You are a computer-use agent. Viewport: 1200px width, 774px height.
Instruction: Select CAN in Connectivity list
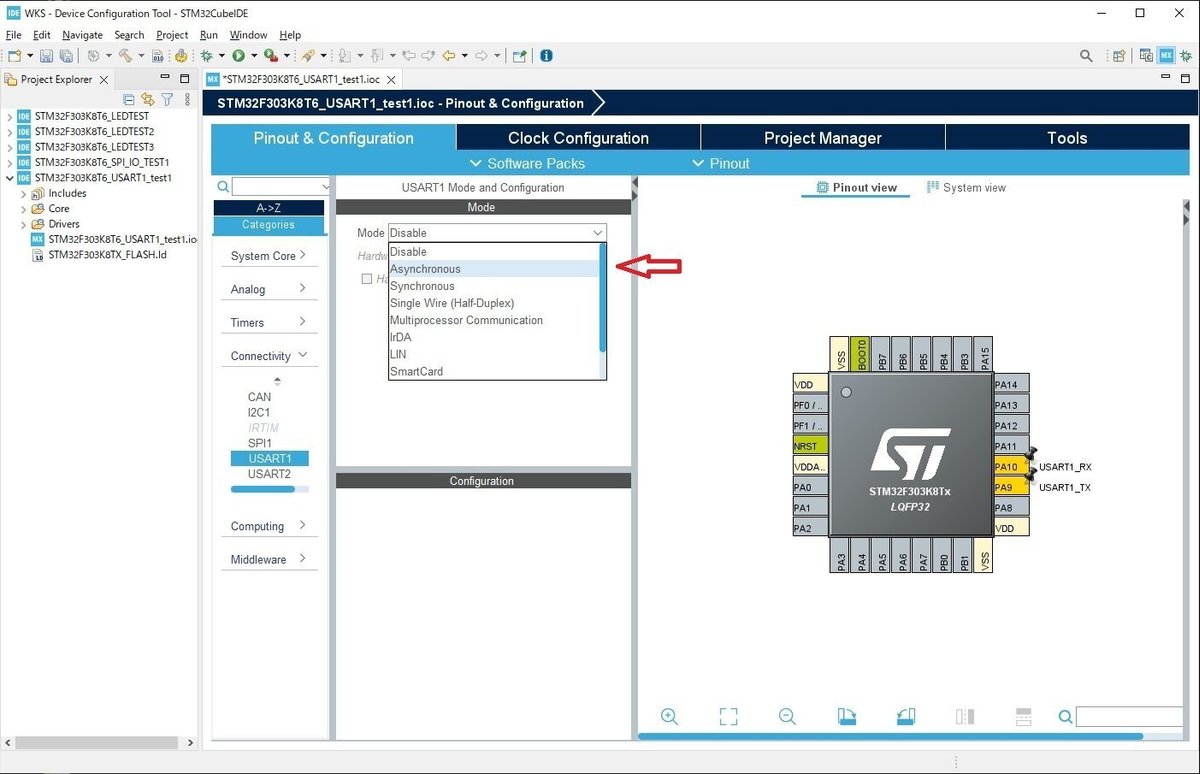pos(259,397)
